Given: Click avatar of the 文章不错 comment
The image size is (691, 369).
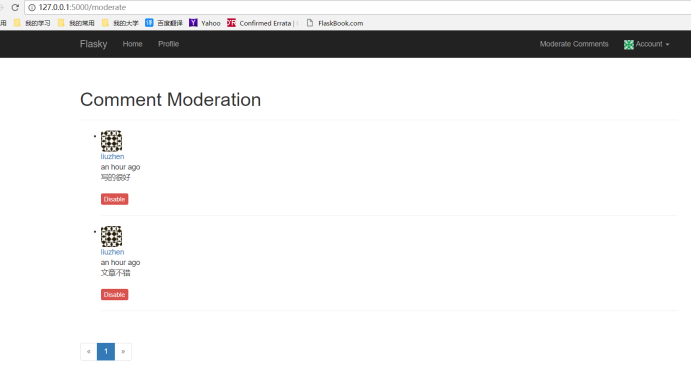Looking at the screenshot, I should (x=111, y=236).
